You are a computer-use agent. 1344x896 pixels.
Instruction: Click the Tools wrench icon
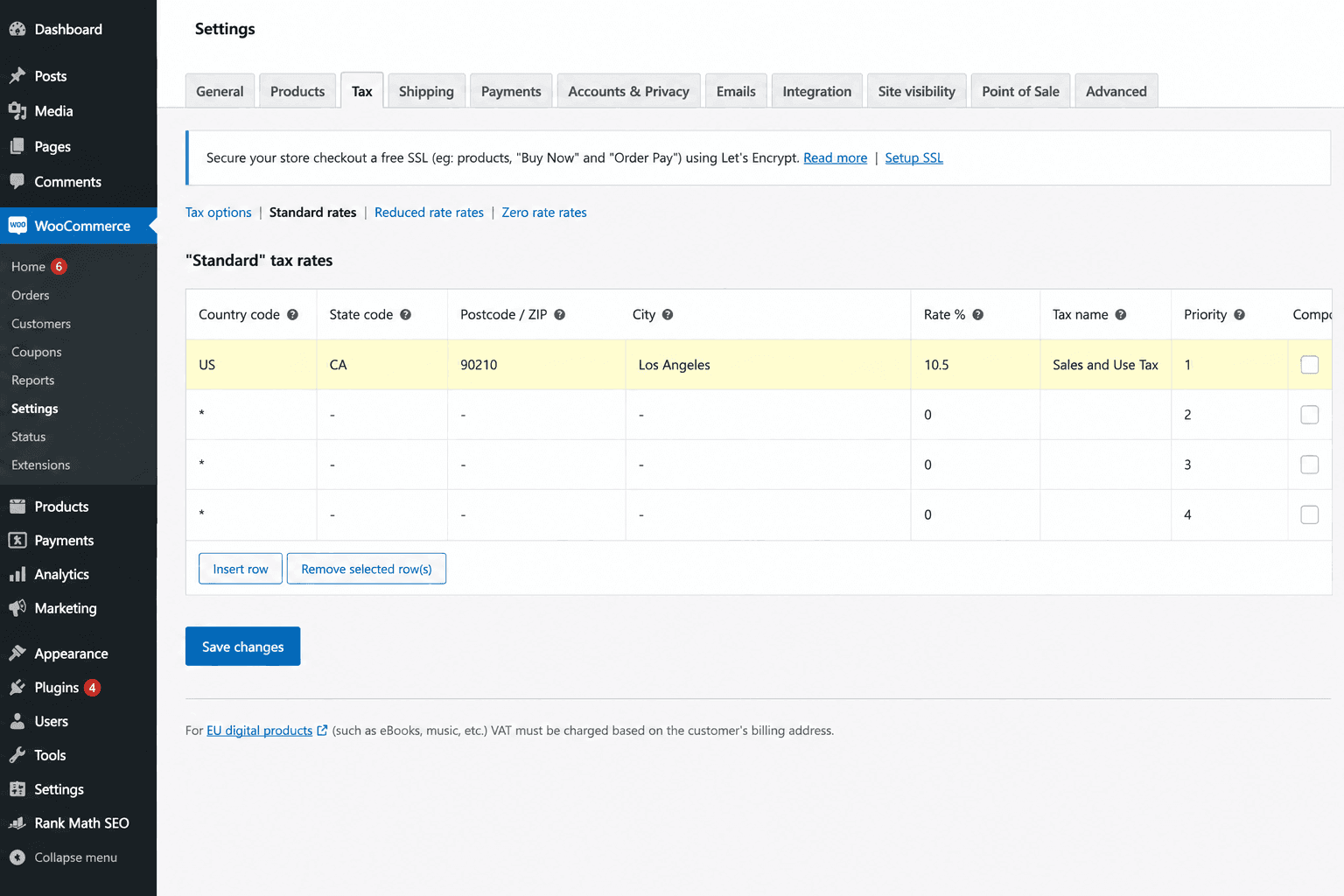pos(17,755)
